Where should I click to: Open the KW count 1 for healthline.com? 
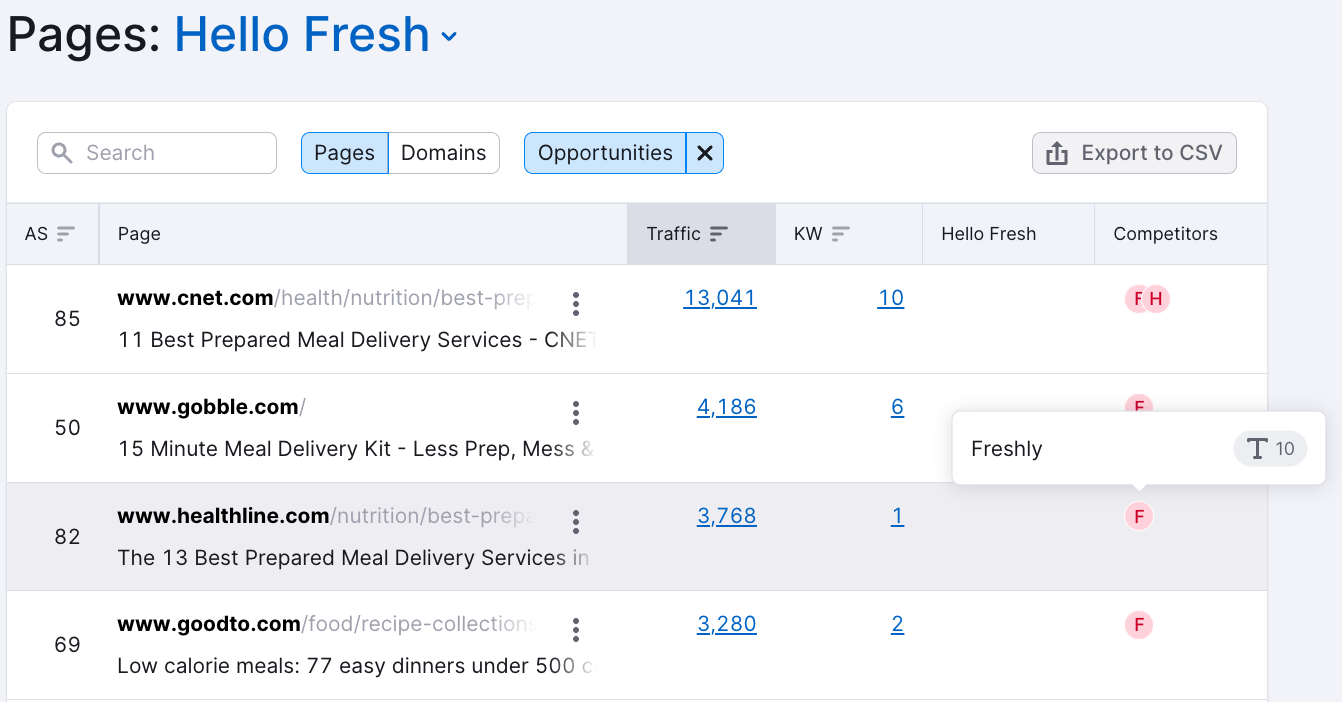pyautogui.click(x=897, y=516)
